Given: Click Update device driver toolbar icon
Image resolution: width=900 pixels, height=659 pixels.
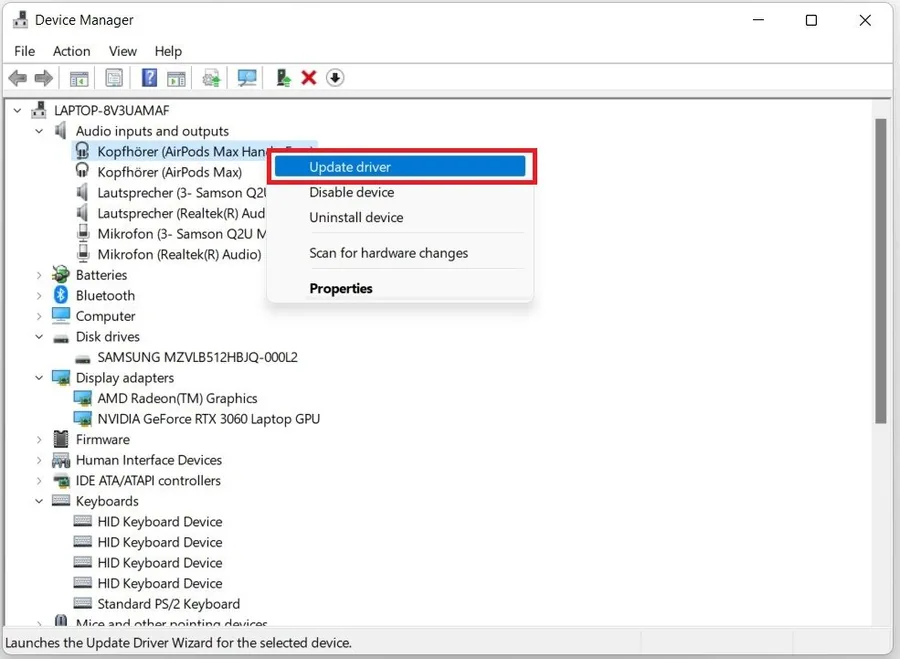Looking at the screenshot, I should (x=211, y=78).
